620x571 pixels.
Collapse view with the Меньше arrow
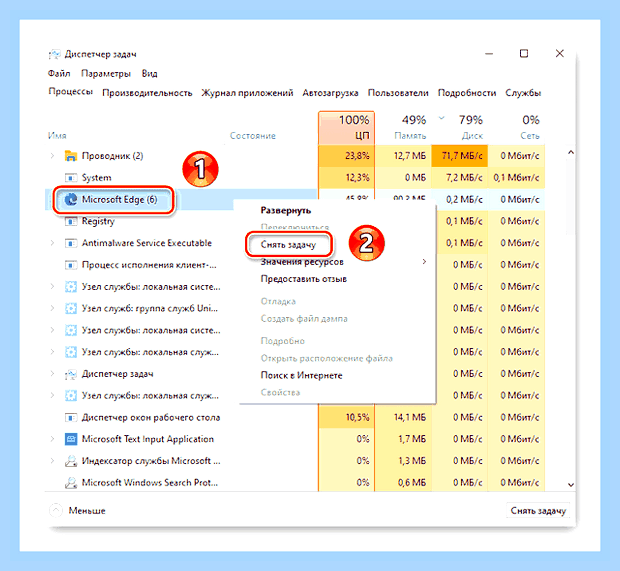pyautogui.click(x=56, y=510)
